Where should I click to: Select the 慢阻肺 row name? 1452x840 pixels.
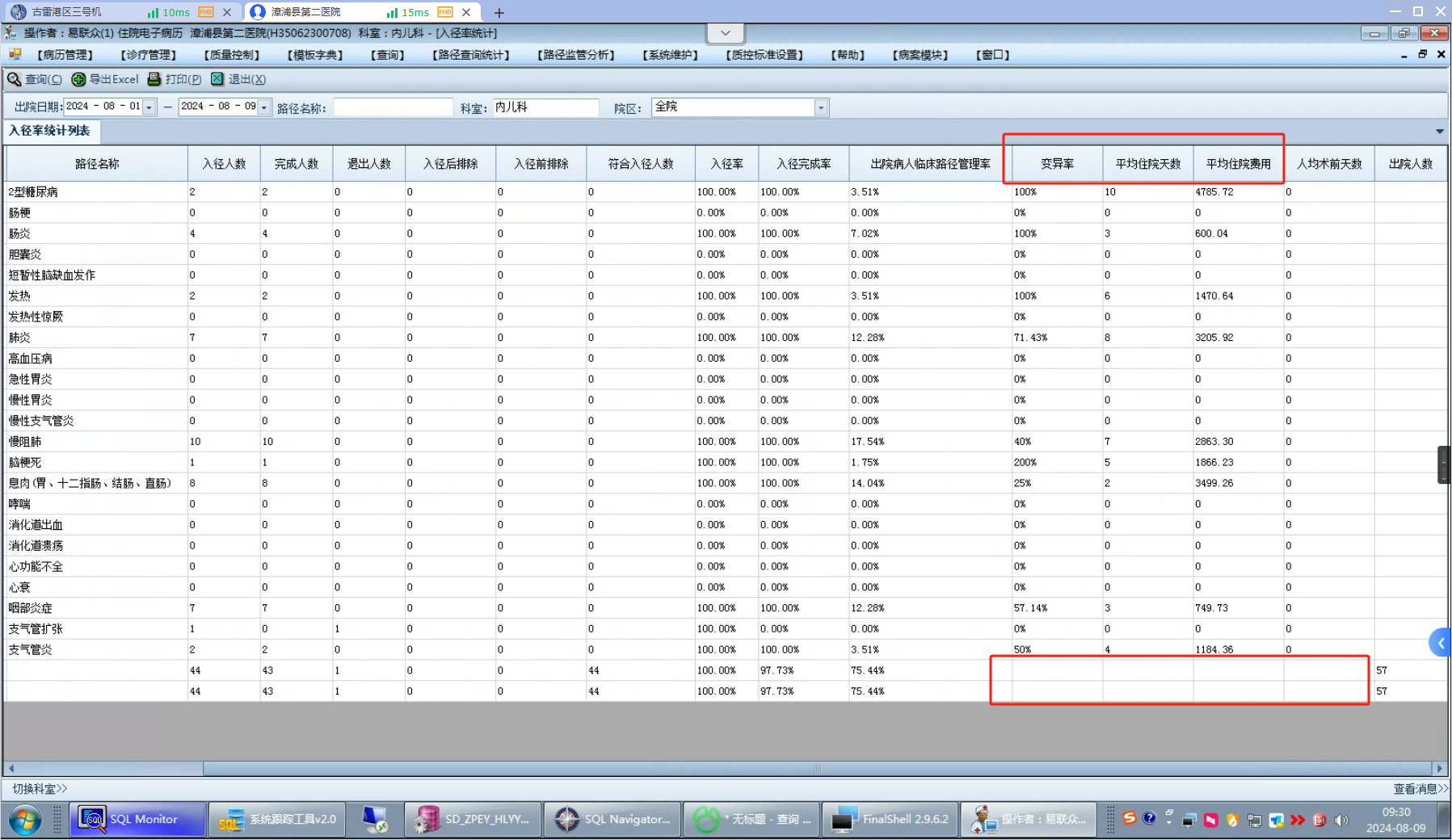(25, 442)
